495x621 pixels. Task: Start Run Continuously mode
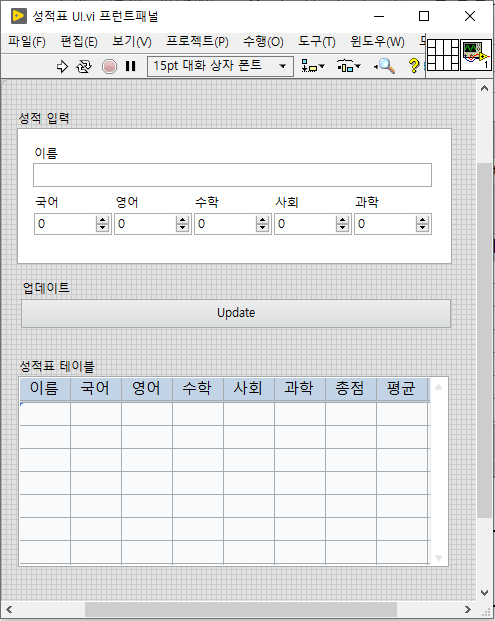coord(84,66)
